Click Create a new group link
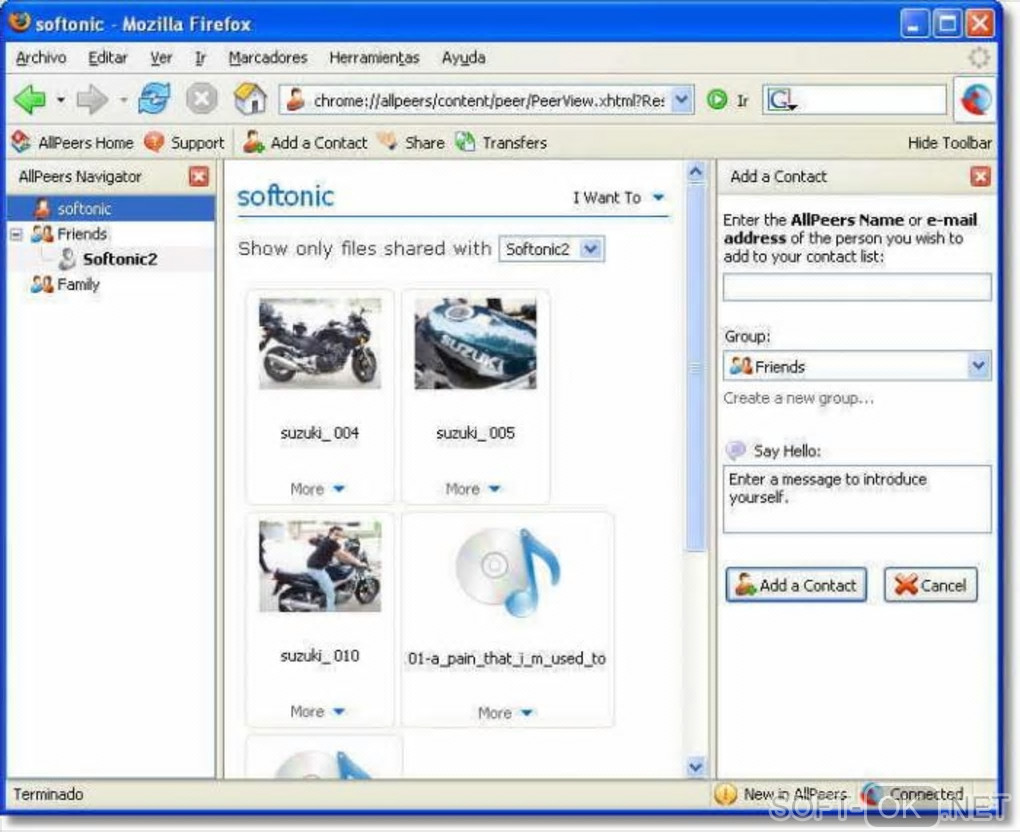 [x=799, y=397]
